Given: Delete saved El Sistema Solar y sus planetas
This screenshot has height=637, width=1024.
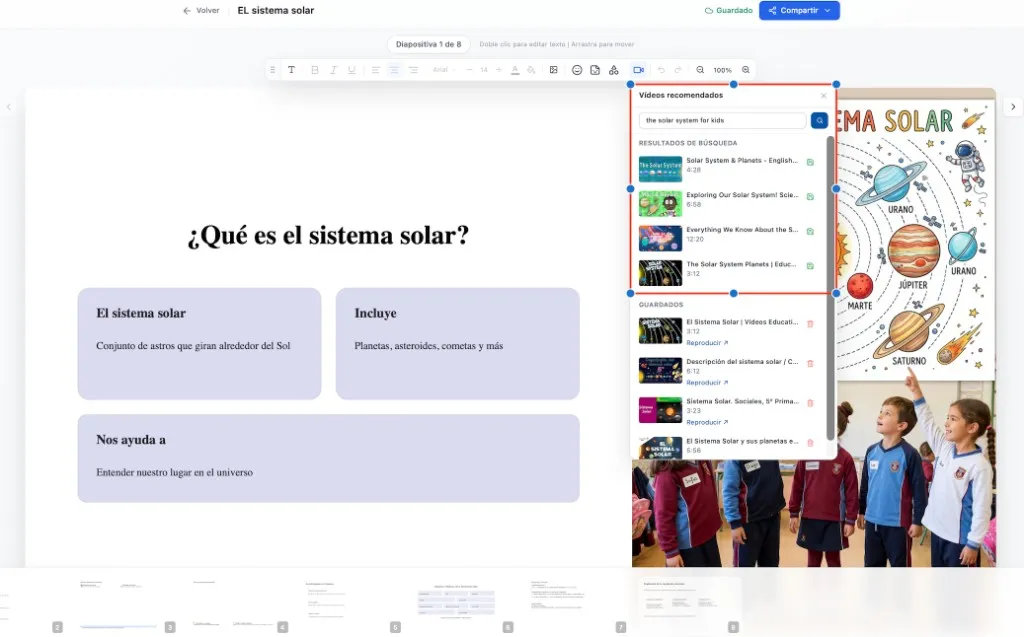Looking at the screenshot, I should (x=810, y=443).
